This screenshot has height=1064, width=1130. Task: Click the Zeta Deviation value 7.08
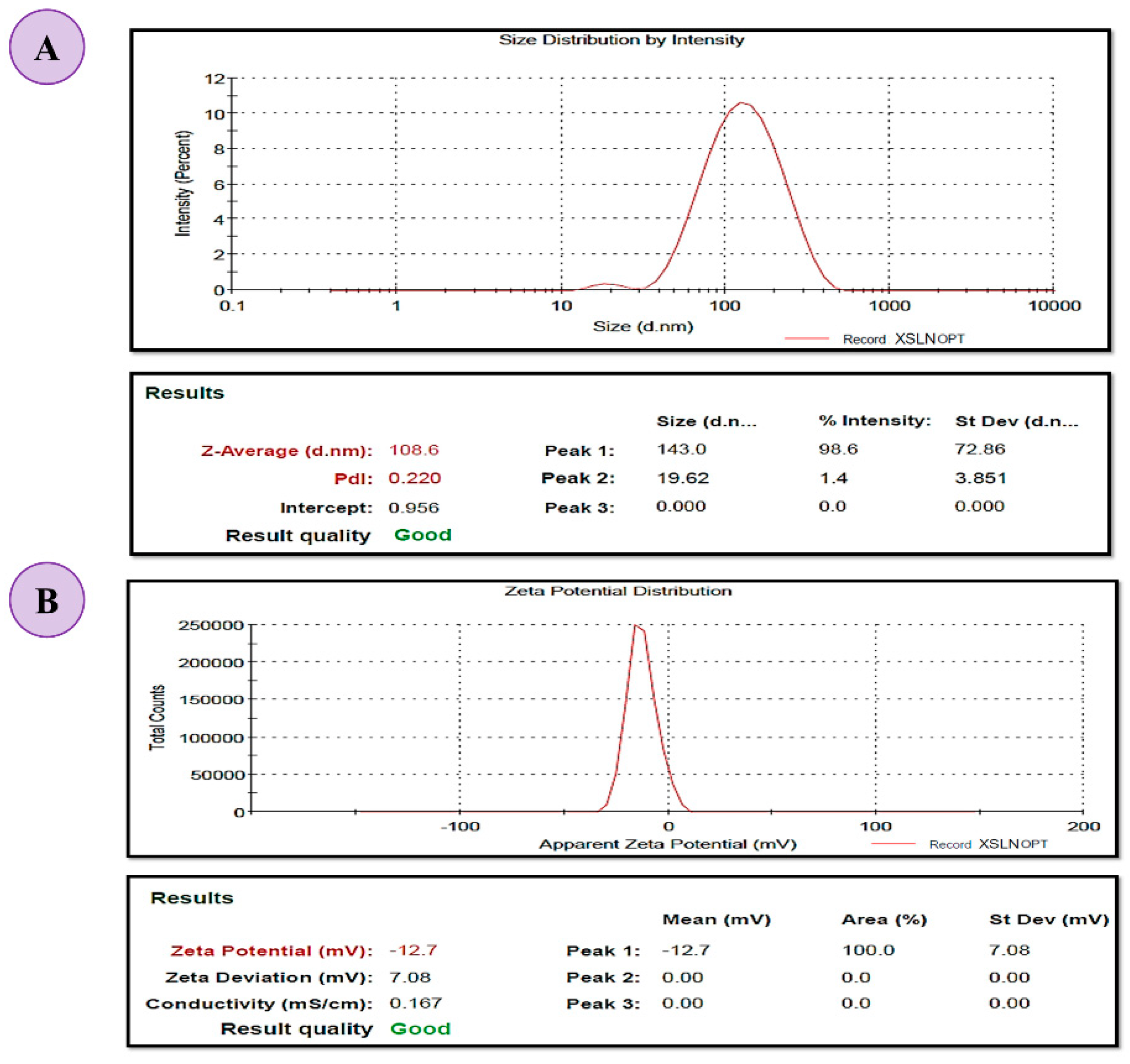(x=410, y=977)
